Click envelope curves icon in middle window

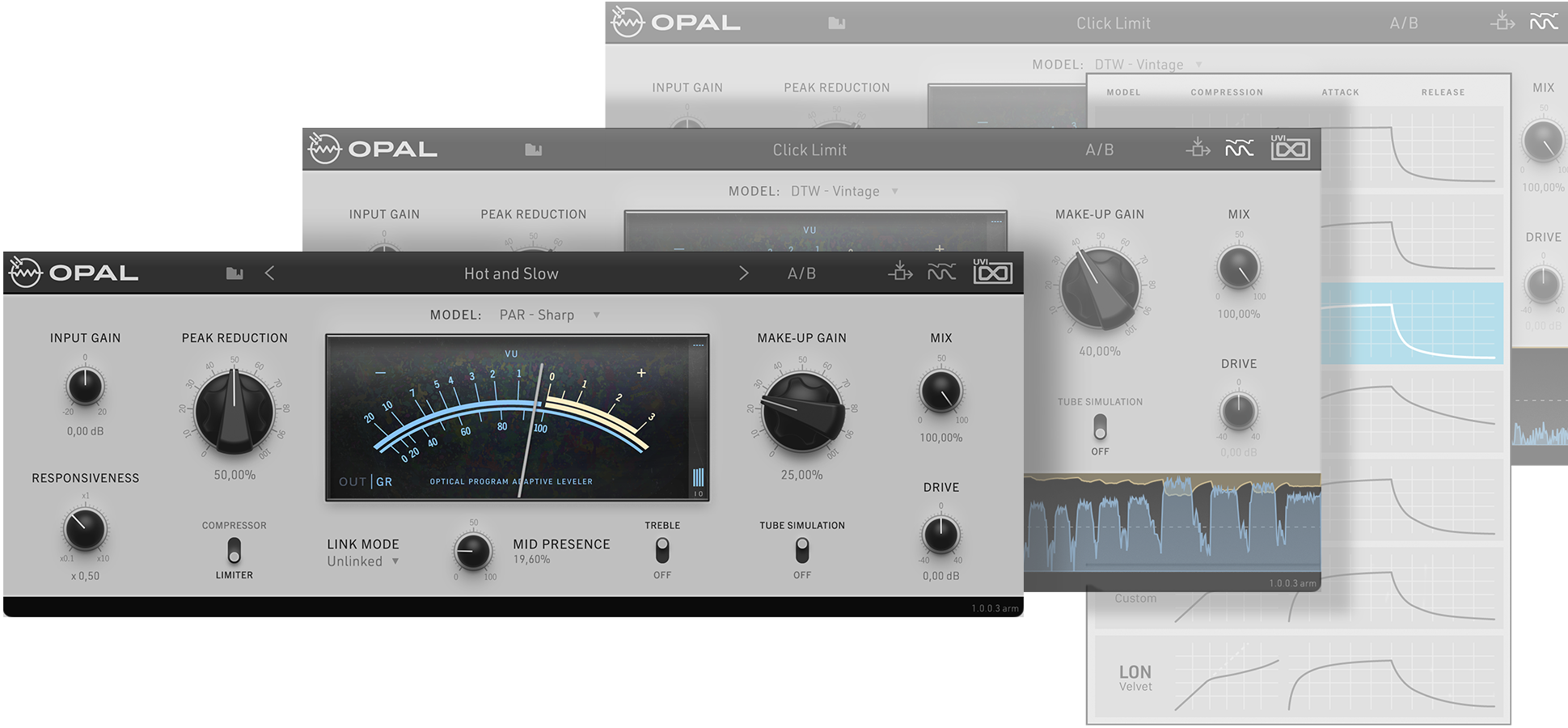[1239, 149]
